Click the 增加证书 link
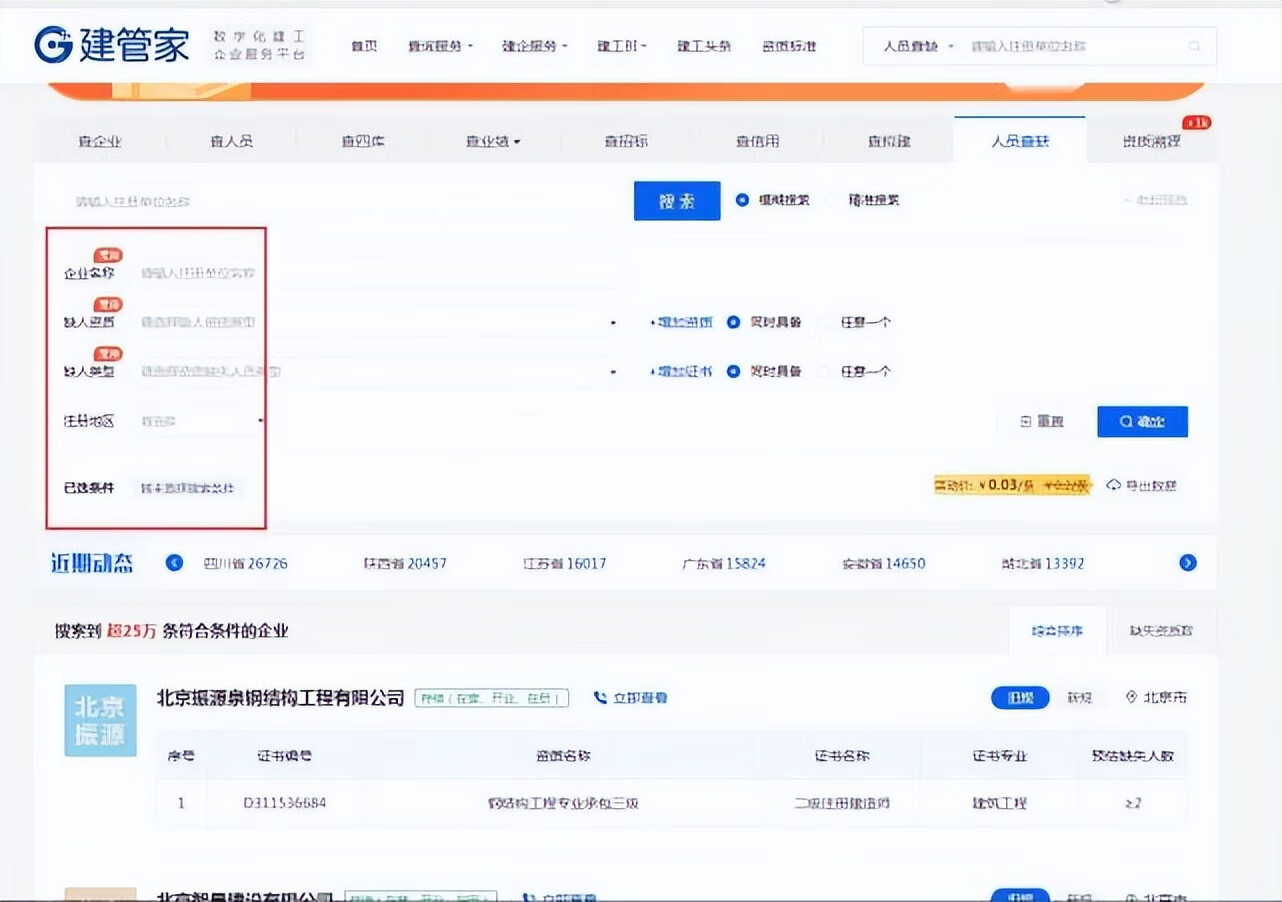1282x902 pixels. [681, 371]
